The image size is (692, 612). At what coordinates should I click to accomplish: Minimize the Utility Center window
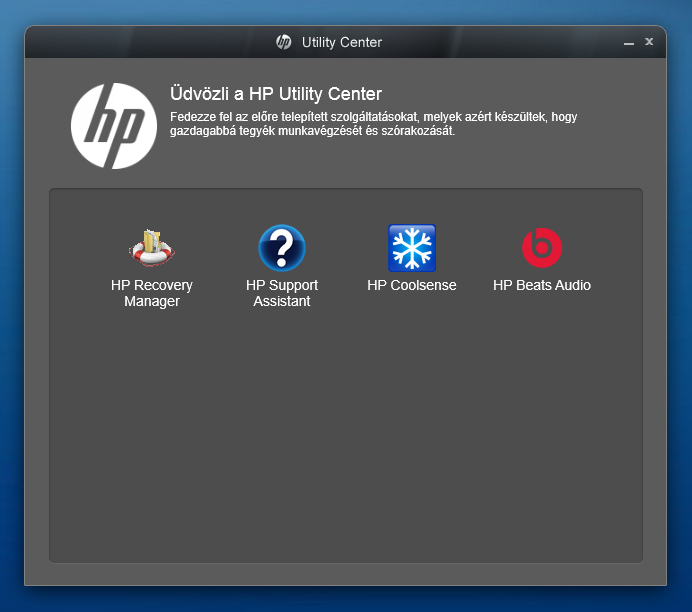pos(629,43)
